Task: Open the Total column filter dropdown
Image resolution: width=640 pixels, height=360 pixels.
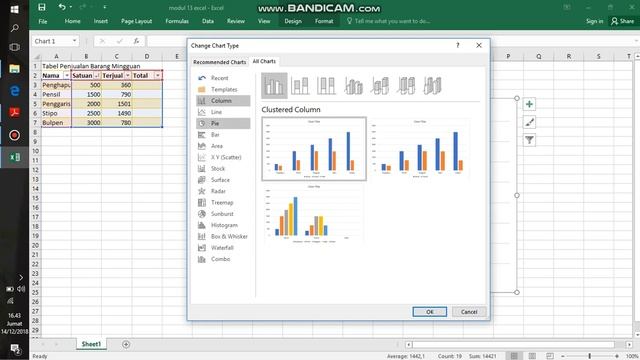Action: 158,76
